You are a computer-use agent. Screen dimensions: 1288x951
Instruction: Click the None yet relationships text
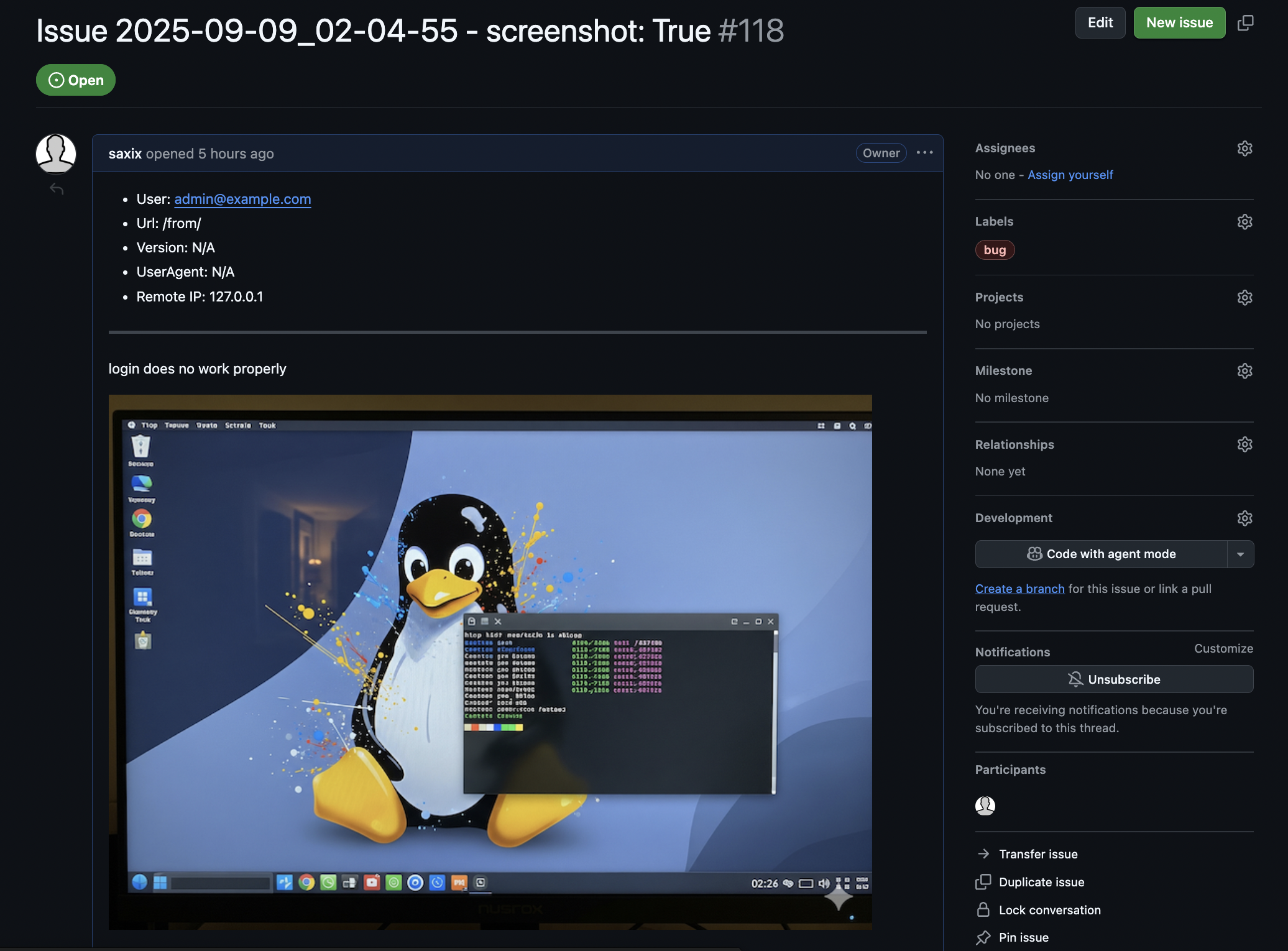click(1000, 471)
